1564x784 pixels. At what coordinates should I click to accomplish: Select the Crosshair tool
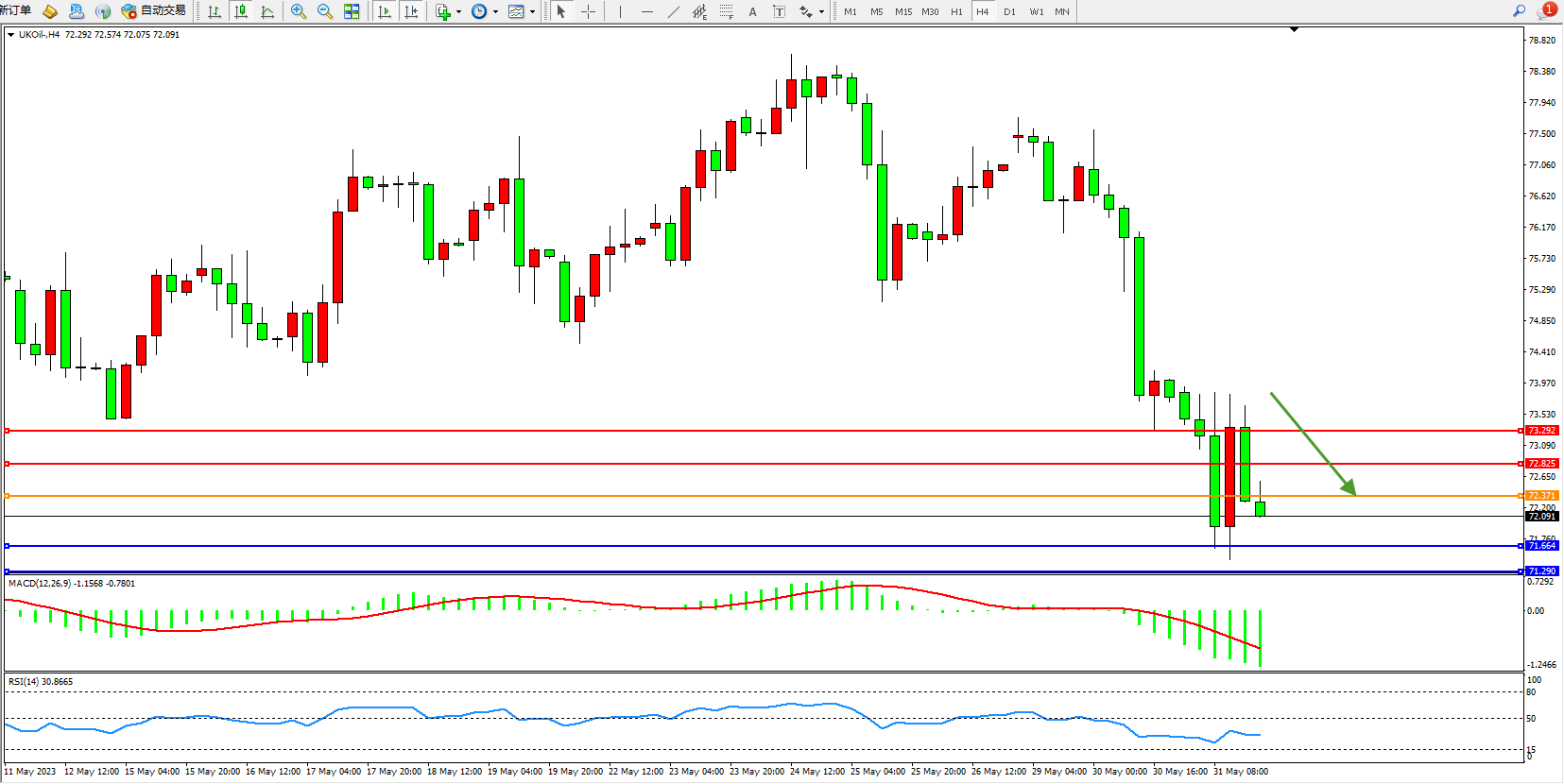pos(588,11)
